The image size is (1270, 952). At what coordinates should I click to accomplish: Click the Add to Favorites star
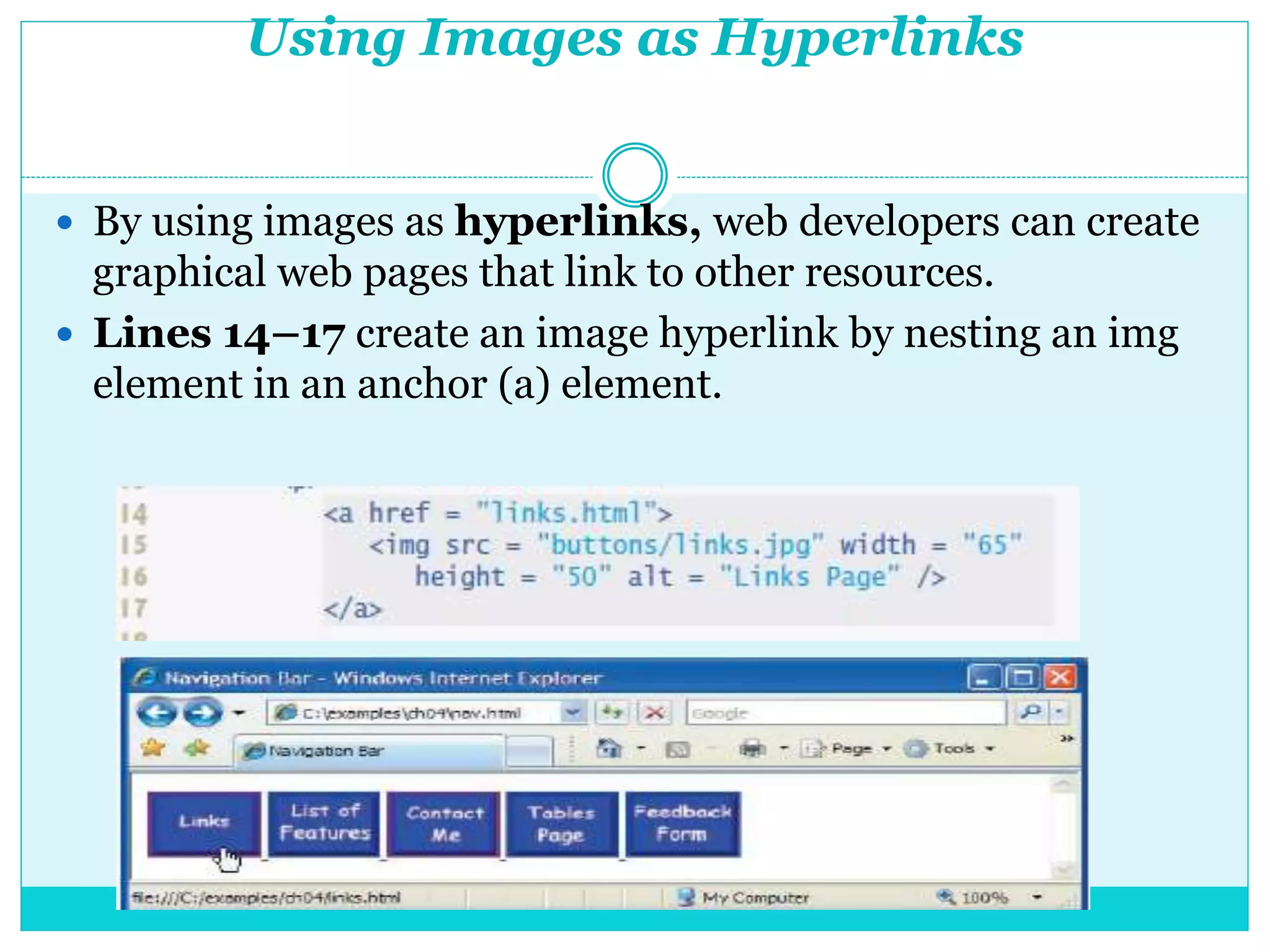tap(197, 749)
